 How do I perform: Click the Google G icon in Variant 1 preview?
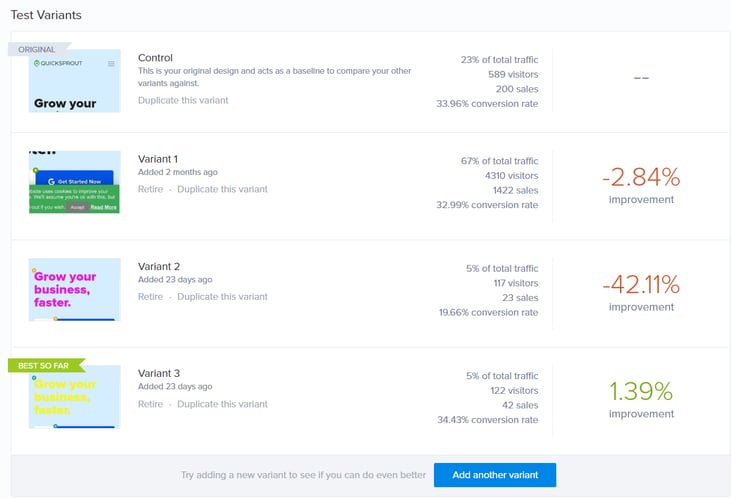click(x=49, y=182)
